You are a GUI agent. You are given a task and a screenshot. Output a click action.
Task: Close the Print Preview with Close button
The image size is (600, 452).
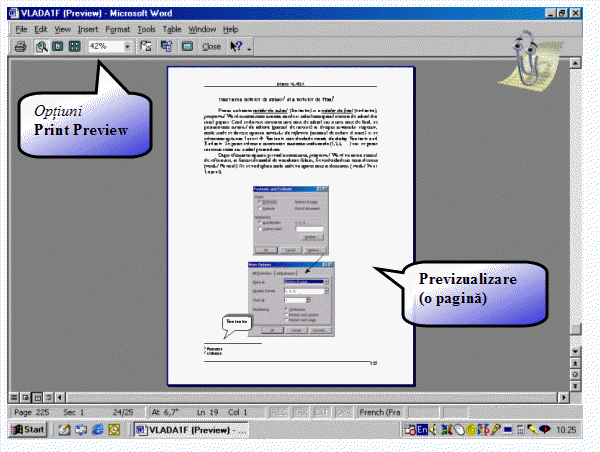[212, 47]
